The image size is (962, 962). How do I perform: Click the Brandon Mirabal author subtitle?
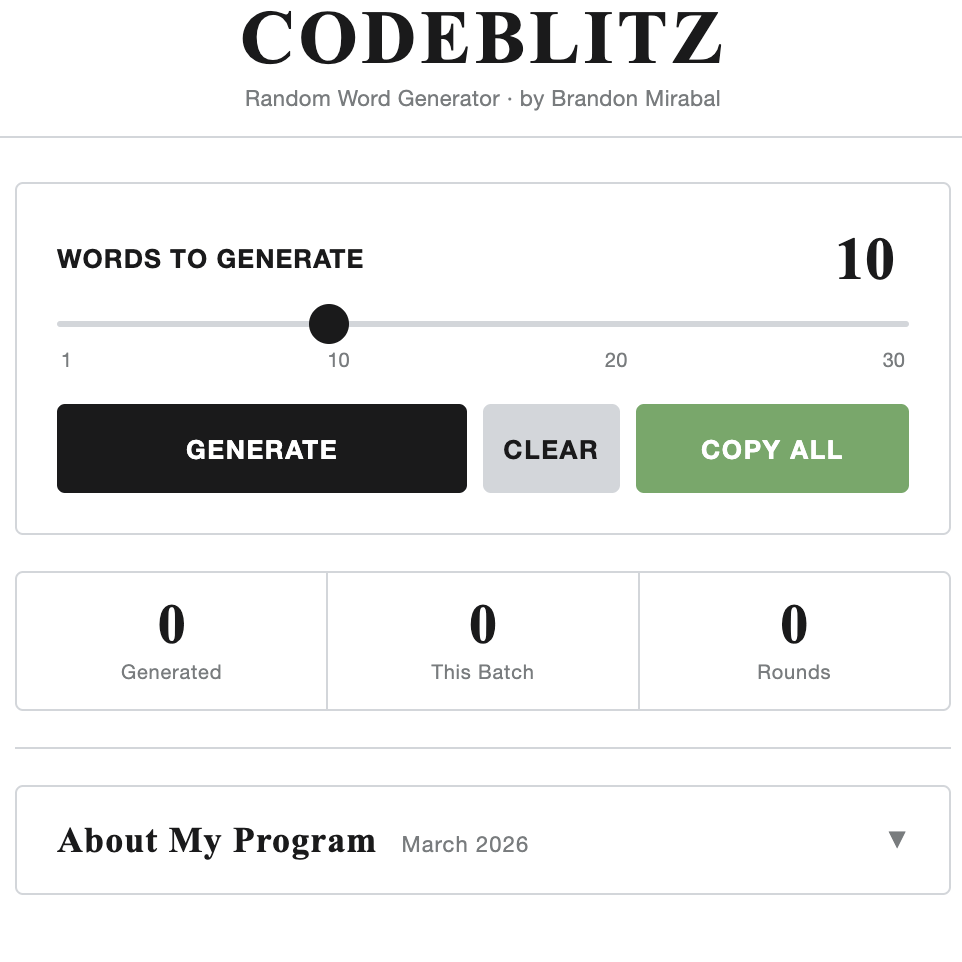click(x=622, y=99)
